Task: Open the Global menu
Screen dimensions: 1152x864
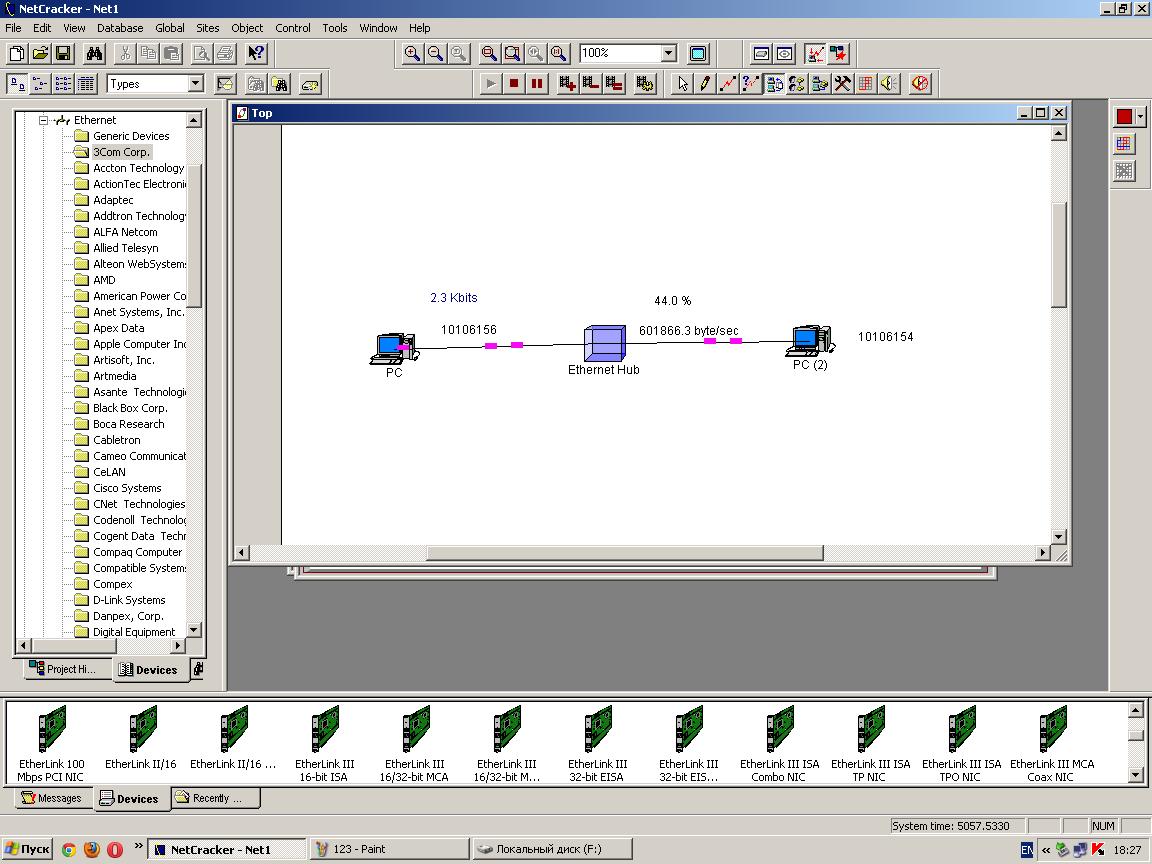Action: pyautogui.click(x=170, y=28)
